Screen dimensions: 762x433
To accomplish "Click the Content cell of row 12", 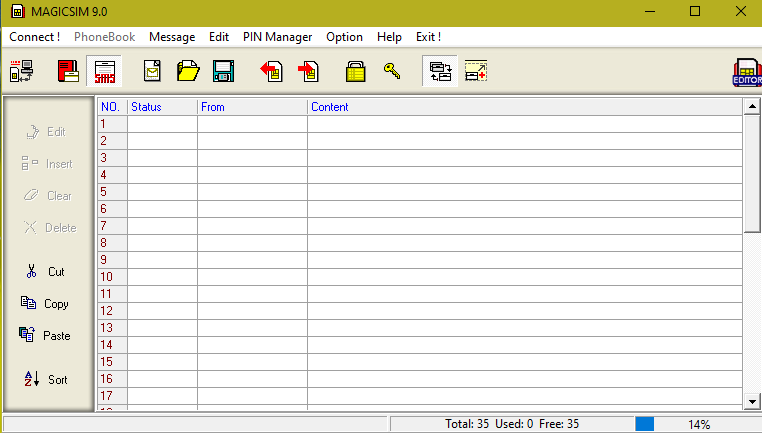I will pos(525,311).
